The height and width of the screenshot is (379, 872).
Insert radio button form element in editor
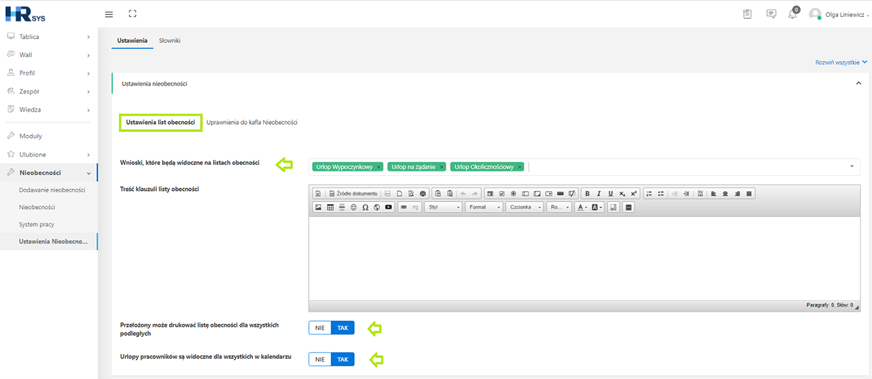pyautogui.click(x=513, y=193)
